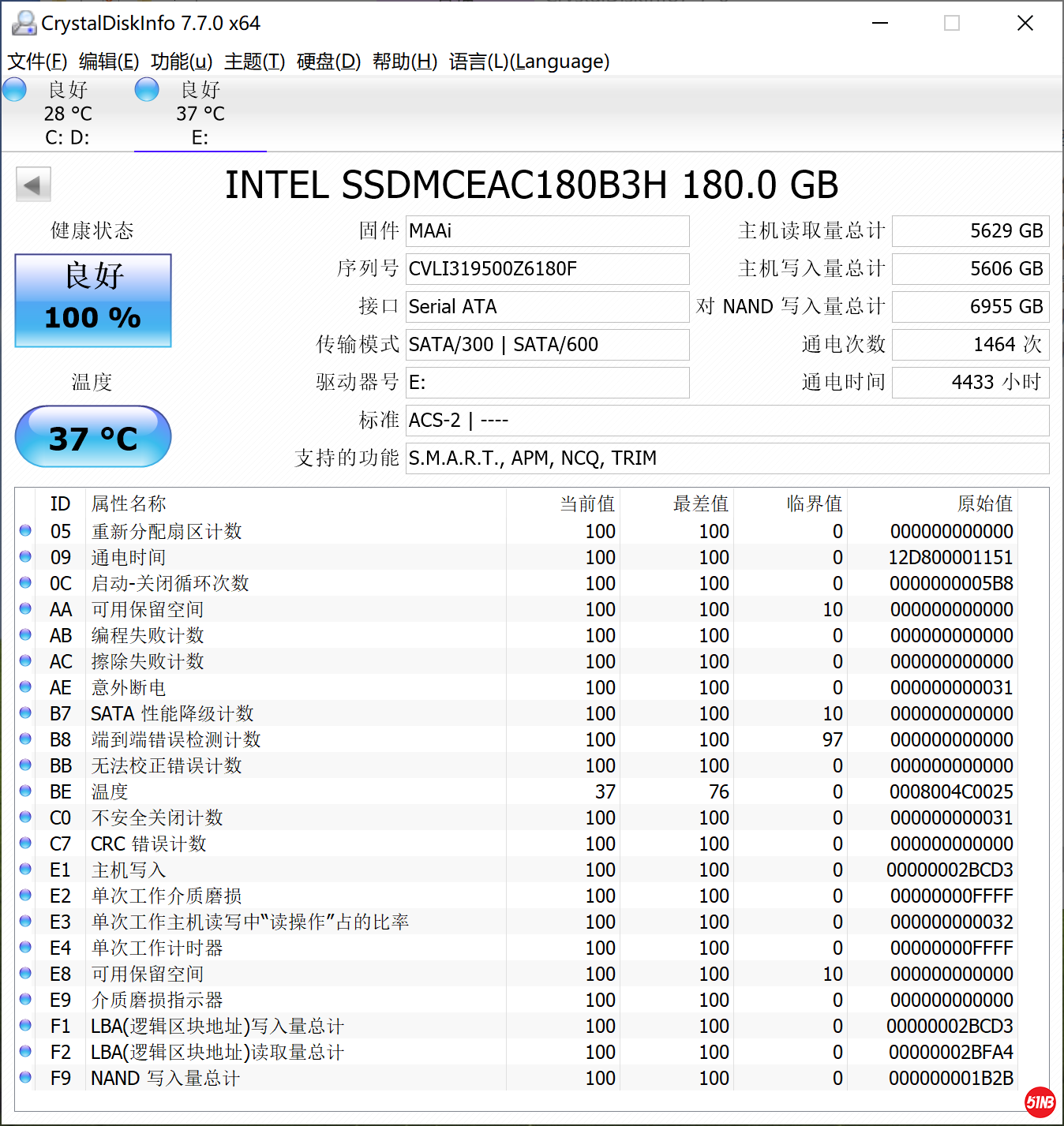Click status dot for F9 NAND row
1064x1126 pixels.
[x=25, y=1078]
